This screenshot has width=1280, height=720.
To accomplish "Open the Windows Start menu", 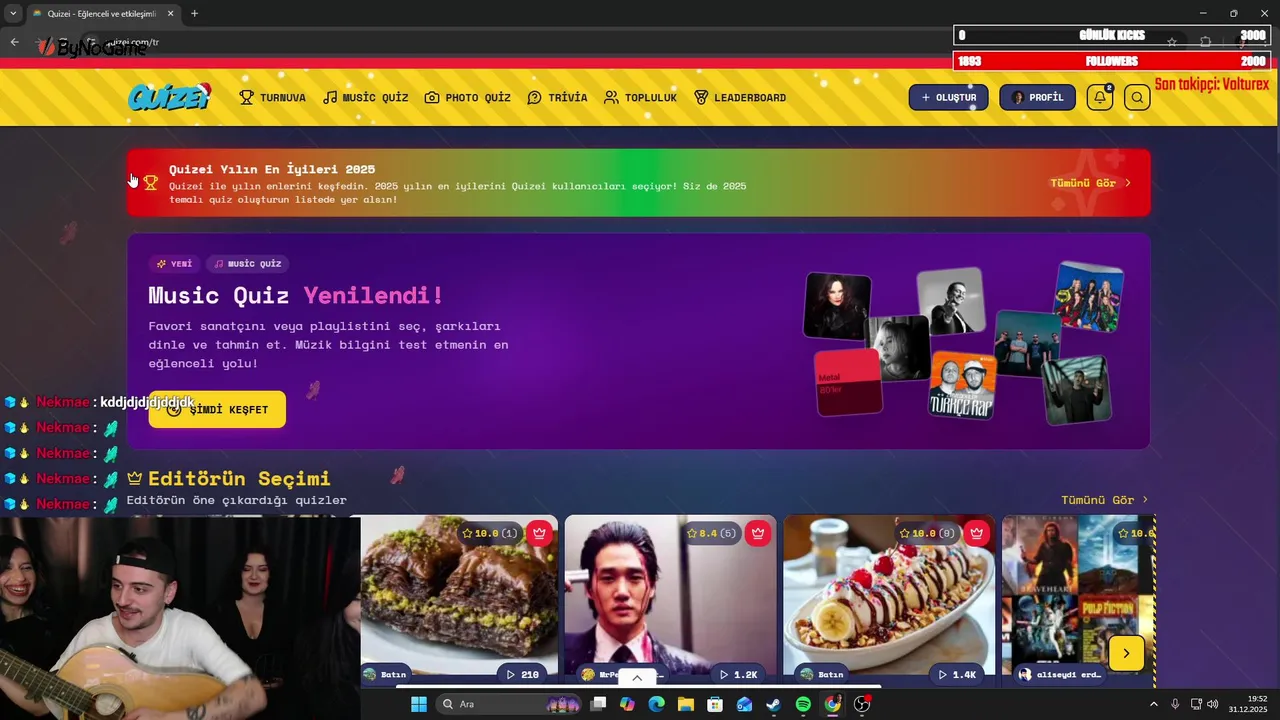I will pyautogui.click(x=418, y=704).
